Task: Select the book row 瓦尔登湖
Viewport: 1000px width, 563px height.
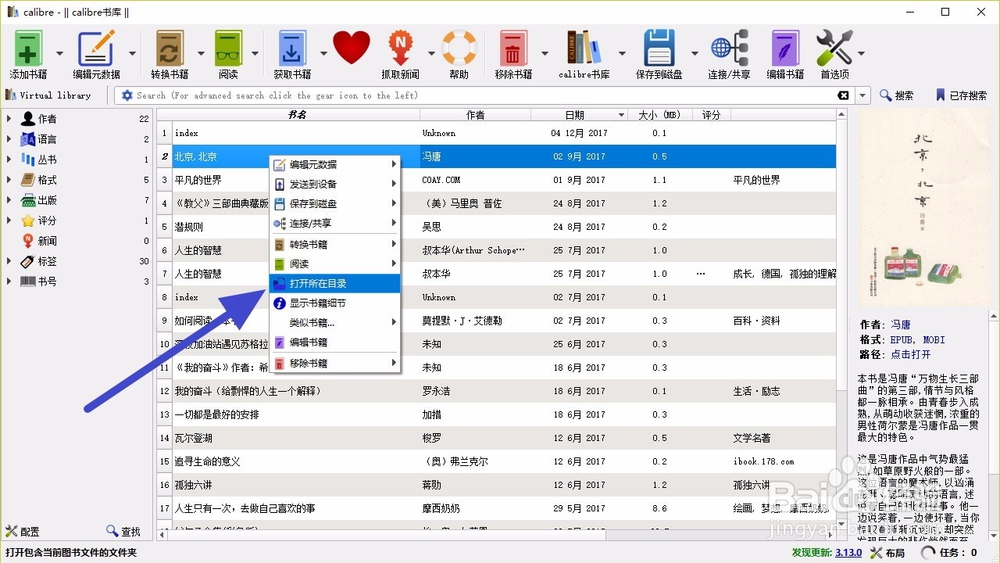Action: coord(496,438)
